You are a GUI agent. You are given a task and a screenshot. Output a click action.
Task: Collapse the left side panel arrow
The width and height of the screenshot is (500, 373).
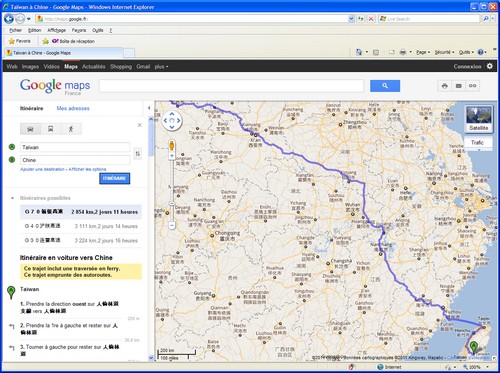[149, 108]
